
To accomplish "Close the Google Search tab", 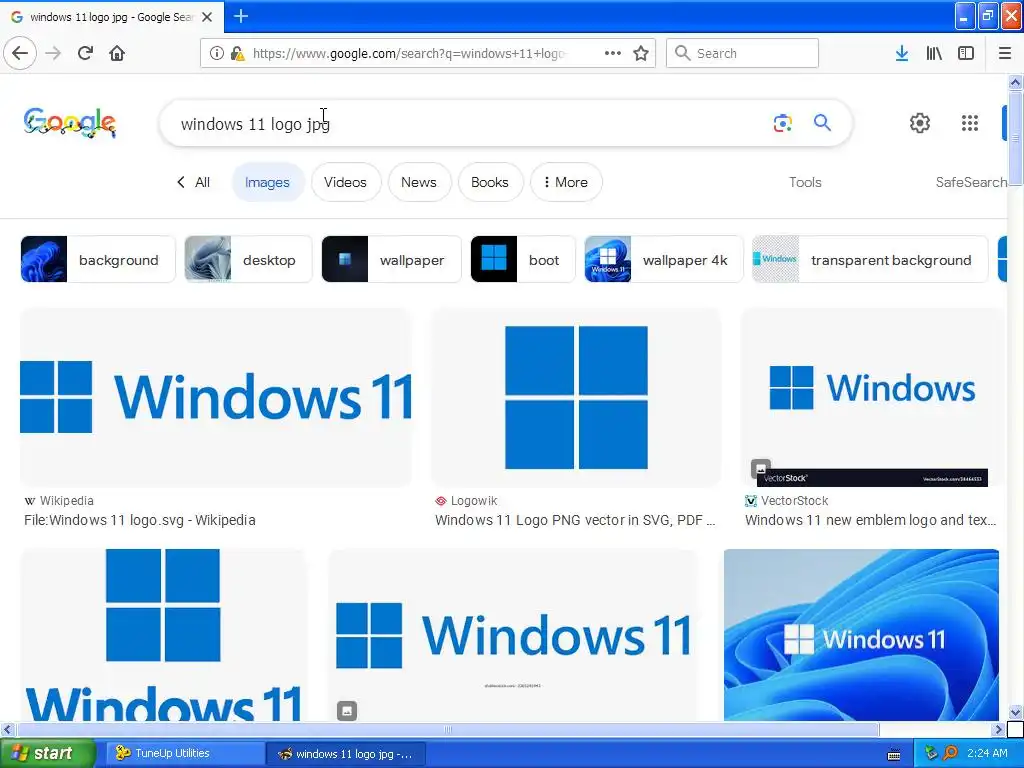I will coord(207,17).
